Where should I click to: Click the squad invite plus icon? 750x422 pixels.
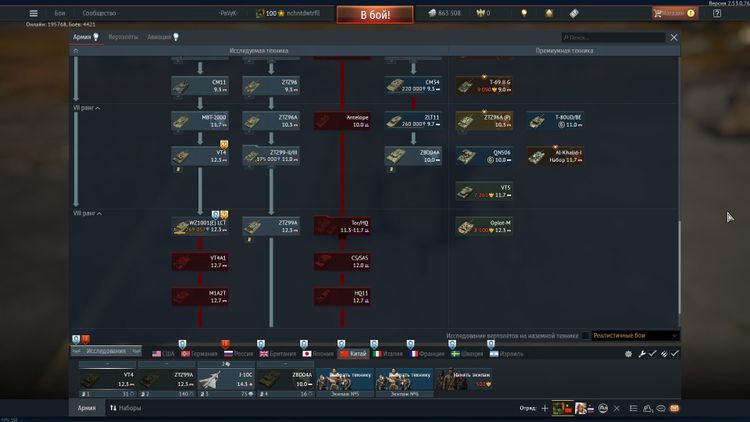[x=545, y=409]
